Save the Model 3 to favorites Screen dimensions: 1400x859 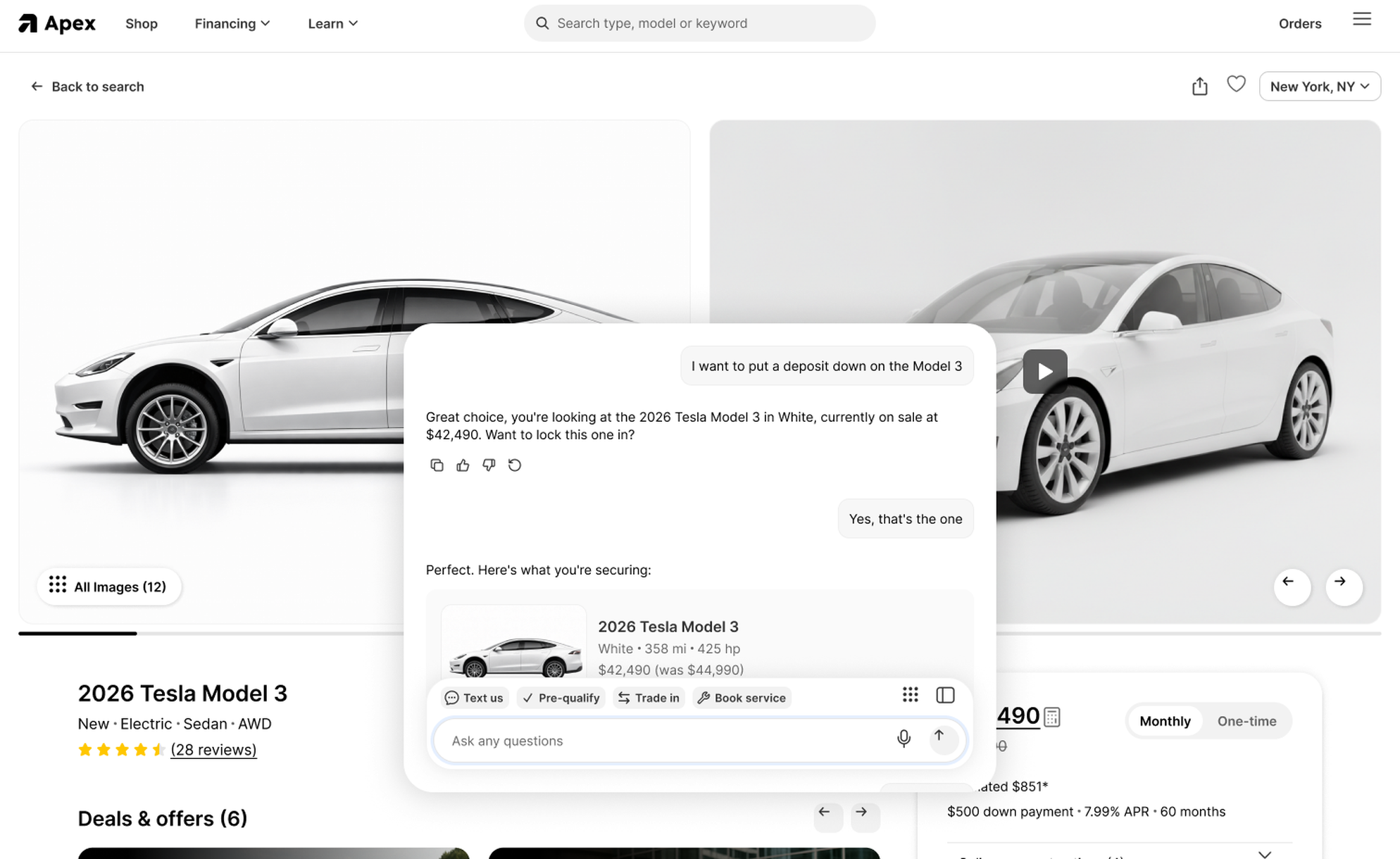(1236, 84)
